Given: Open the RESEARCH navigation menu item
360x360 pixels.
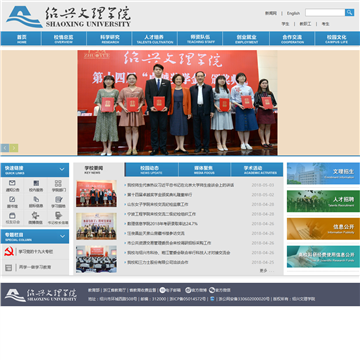Looking at the screenshot, I should coord(110,39).
